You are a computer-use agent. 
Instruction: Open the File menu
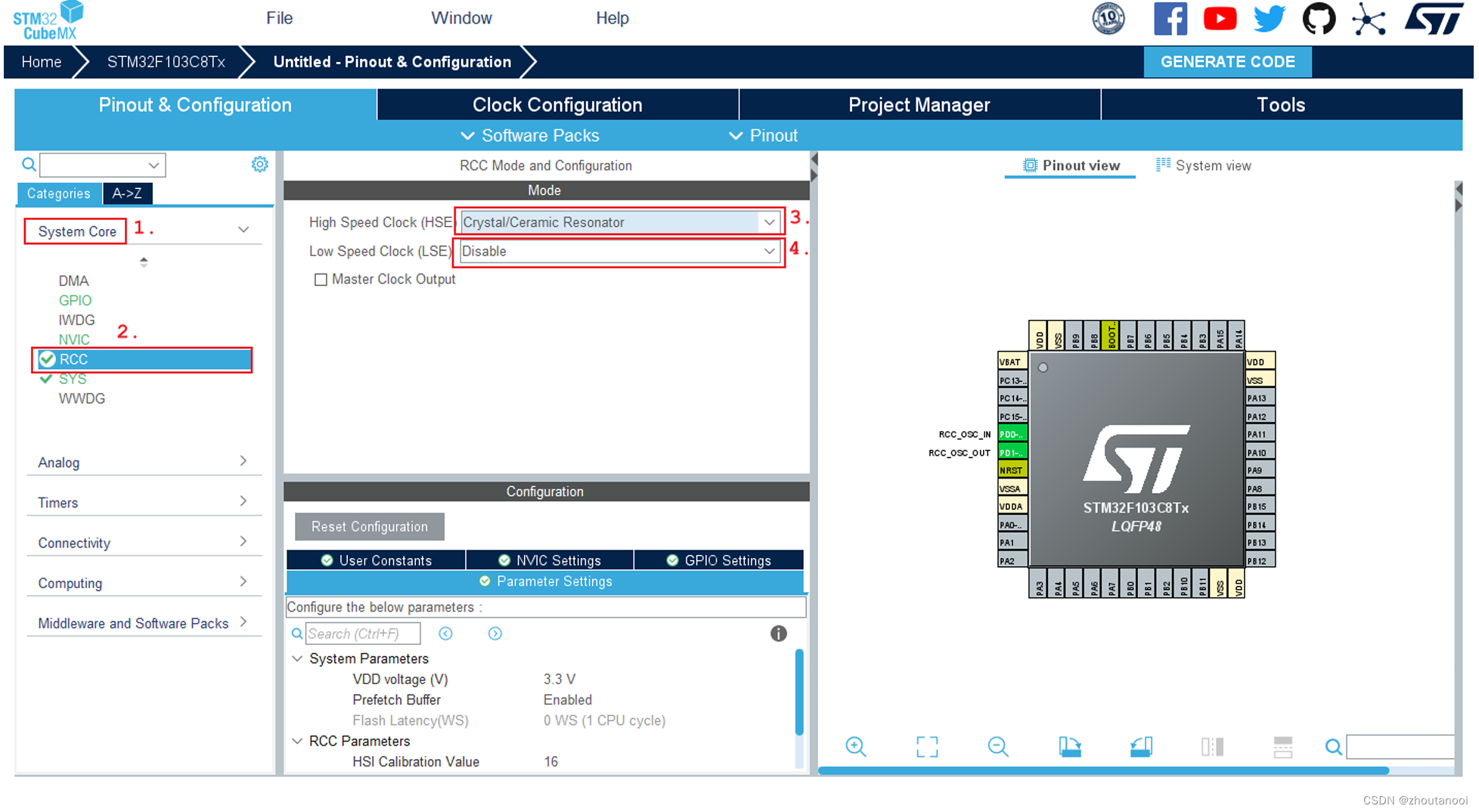click(279, 18)
